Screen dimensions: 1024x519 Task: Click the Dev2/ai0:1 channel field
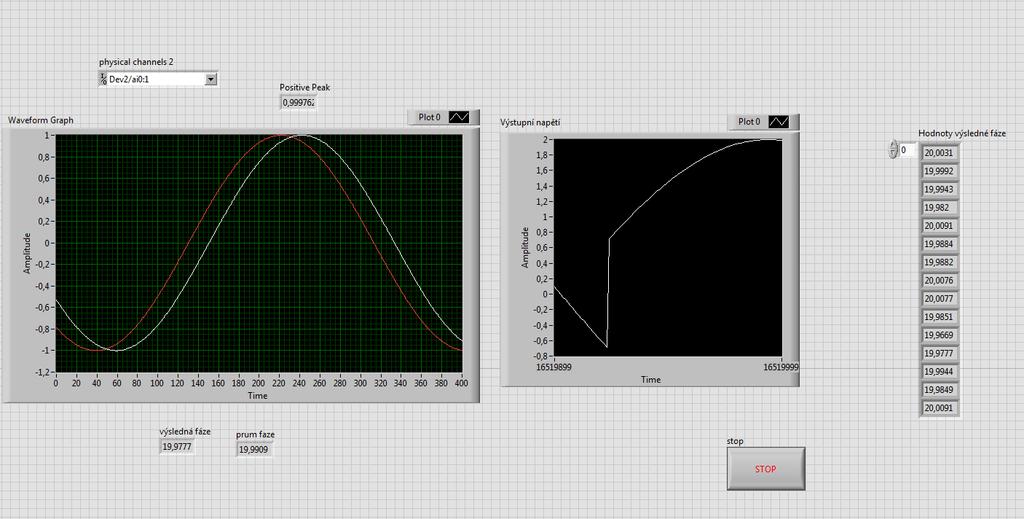point(156,79)
